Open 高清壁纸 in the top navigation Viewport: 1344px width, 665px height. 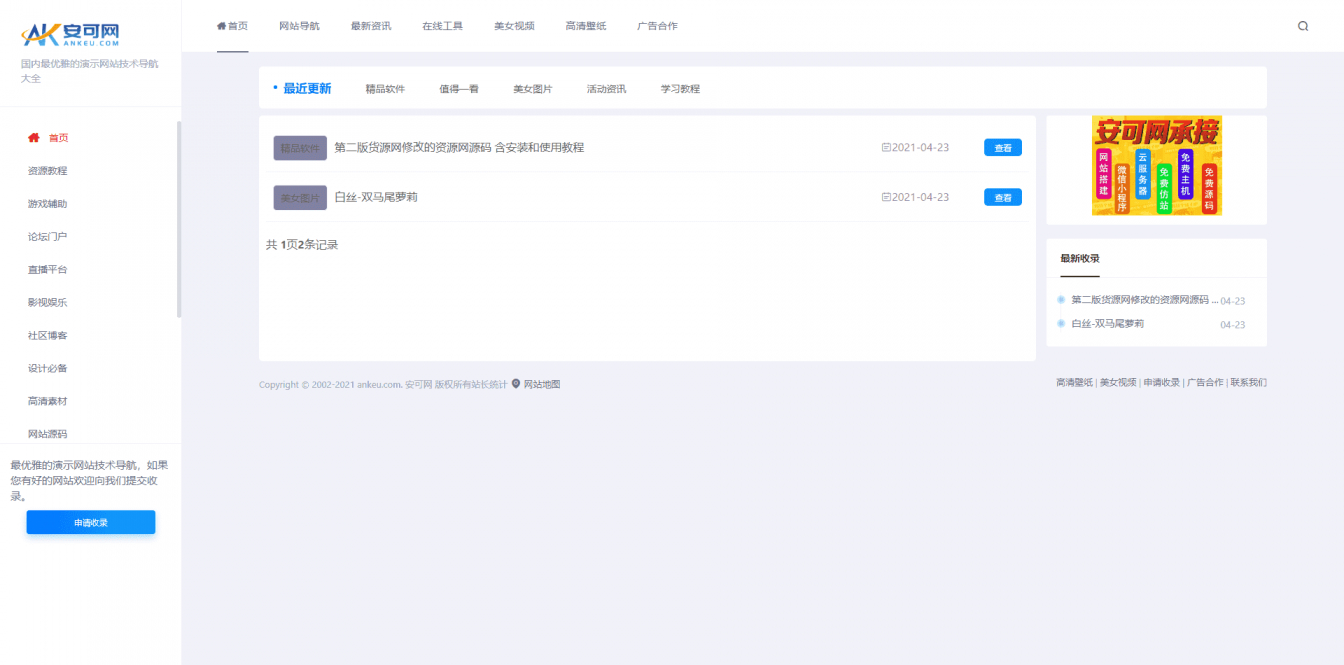tap(585, 26)
